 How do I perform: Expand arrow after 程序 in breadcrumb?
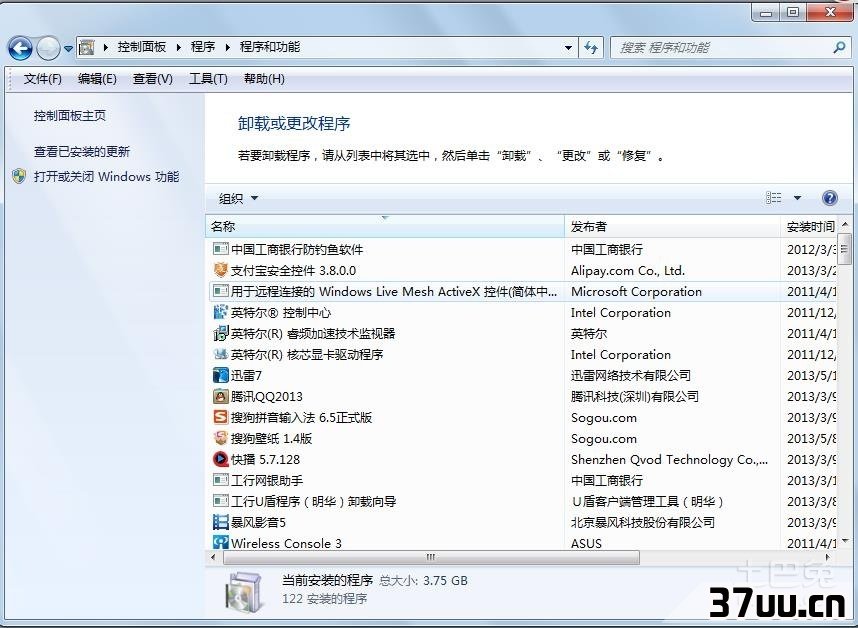click(x=228, y=48)
